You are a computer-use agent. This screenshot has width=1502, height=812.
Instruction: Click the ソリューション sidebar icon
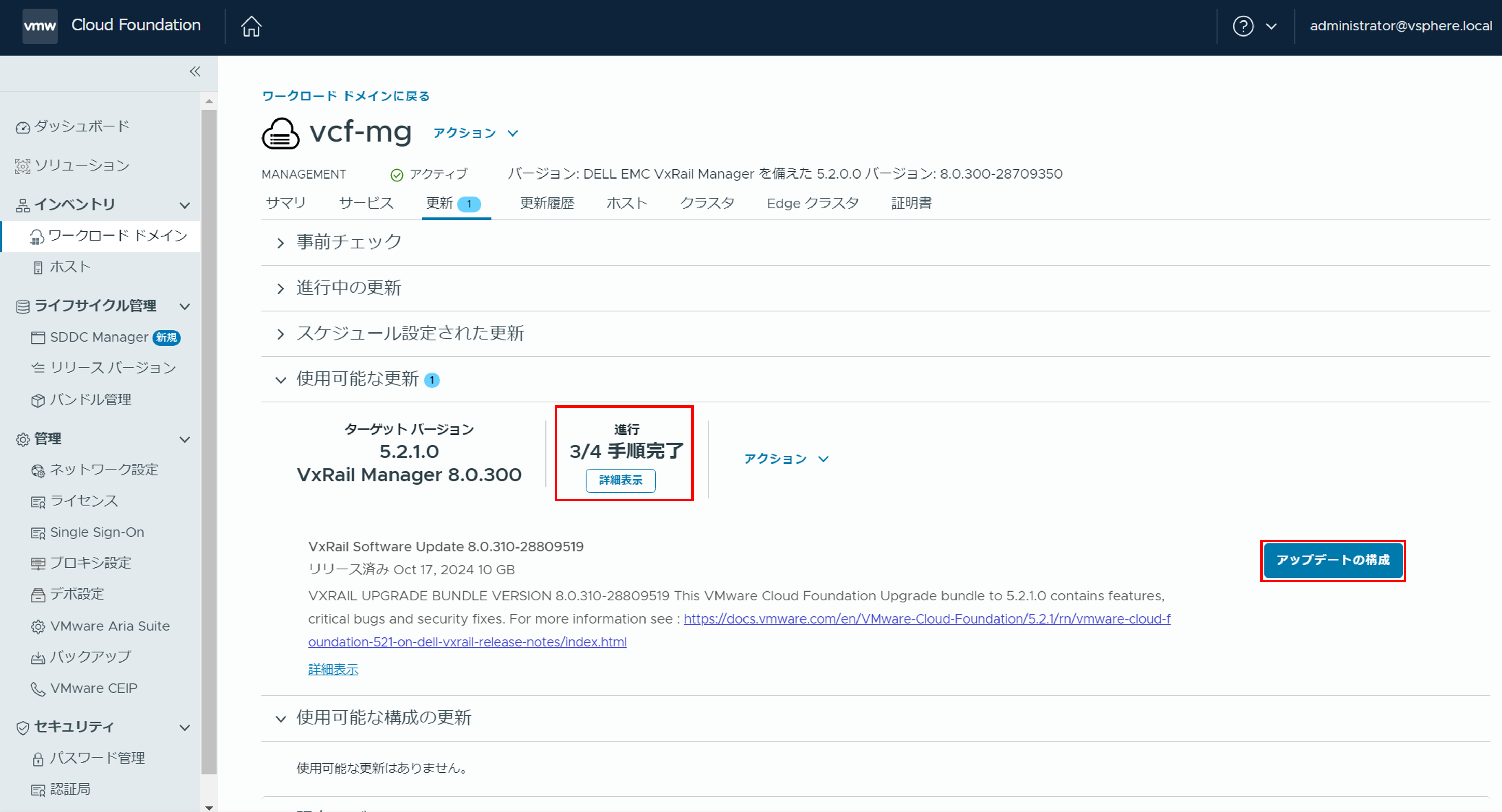point(23,166)
